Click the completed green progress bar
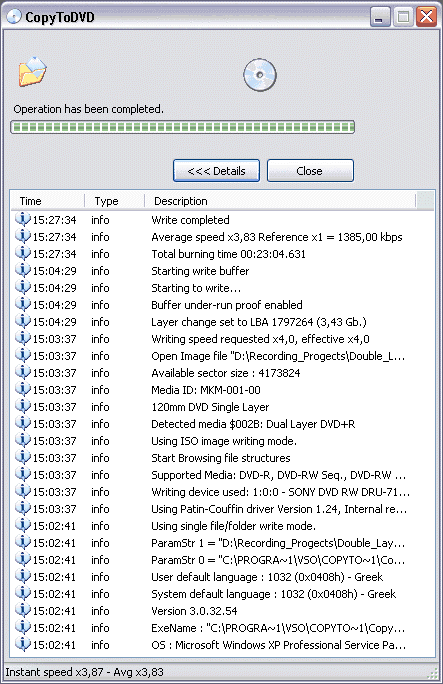This screenshot has width=443, height=684. [x=182, y=127]
